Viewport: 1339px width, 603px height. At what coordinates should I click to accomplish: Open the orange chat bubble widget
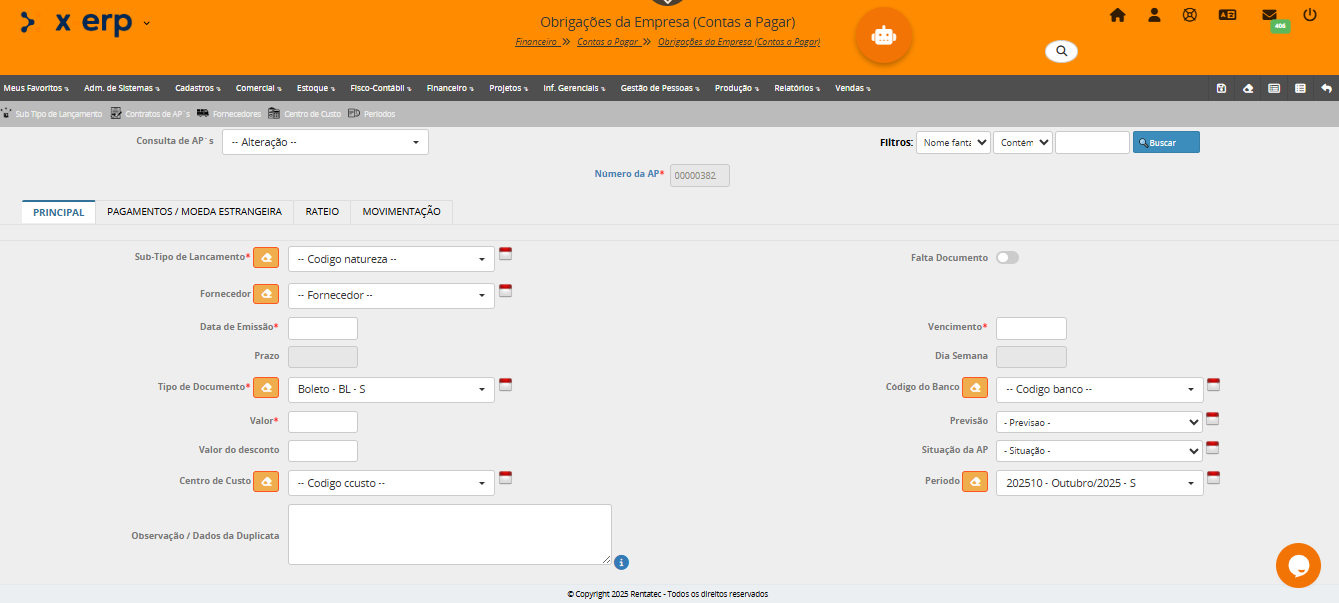1298,565
